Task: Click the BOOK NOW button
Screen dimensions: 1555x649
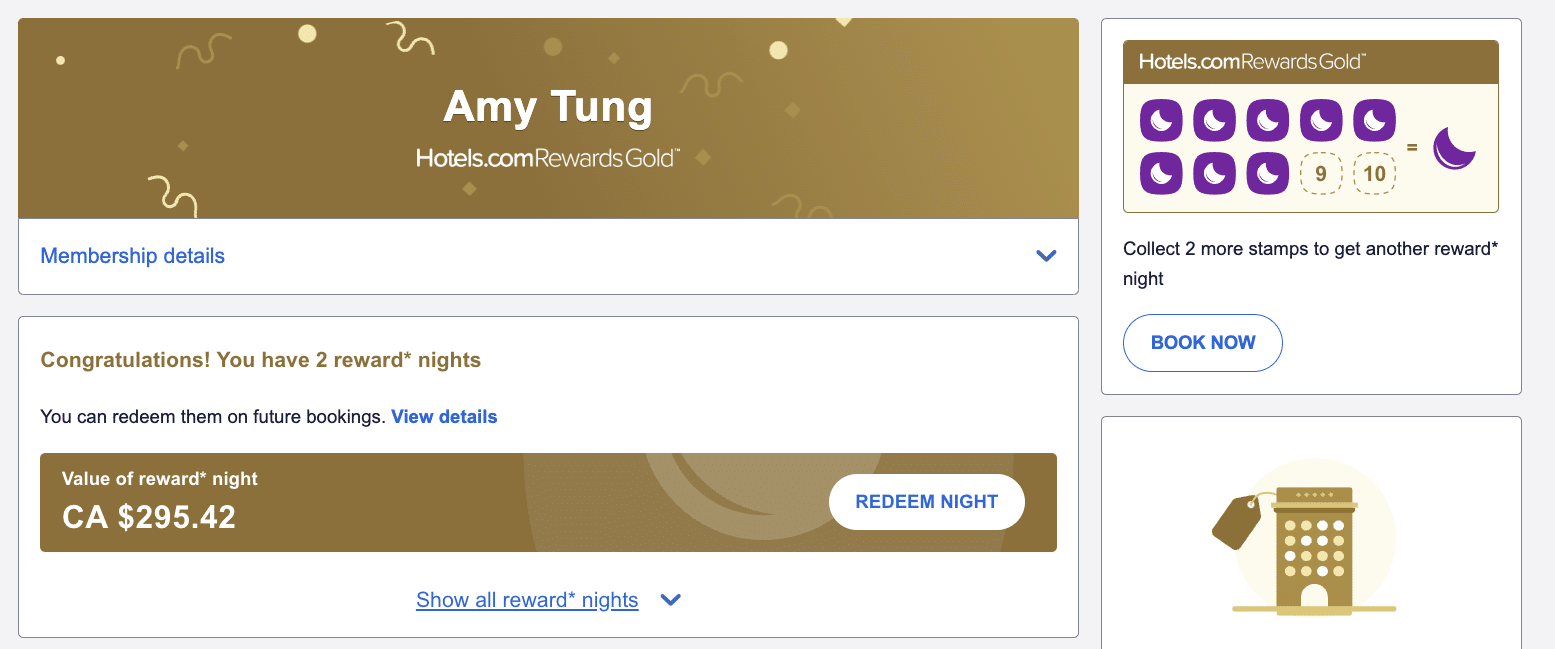Action: (1203, 343)
